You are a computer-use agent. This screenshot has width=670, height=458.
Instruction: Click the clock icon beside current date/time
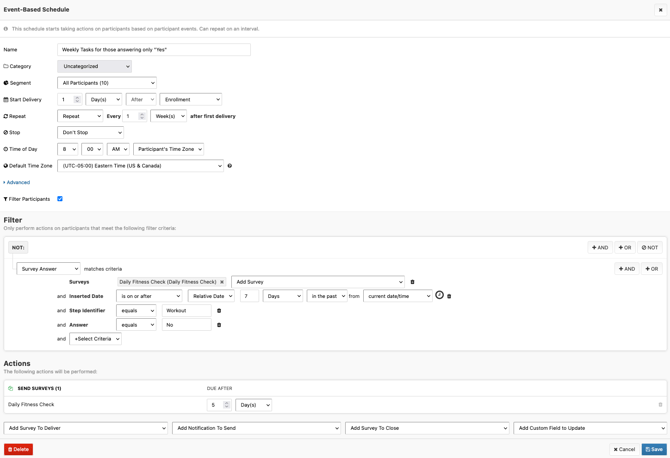pos(439,295)
